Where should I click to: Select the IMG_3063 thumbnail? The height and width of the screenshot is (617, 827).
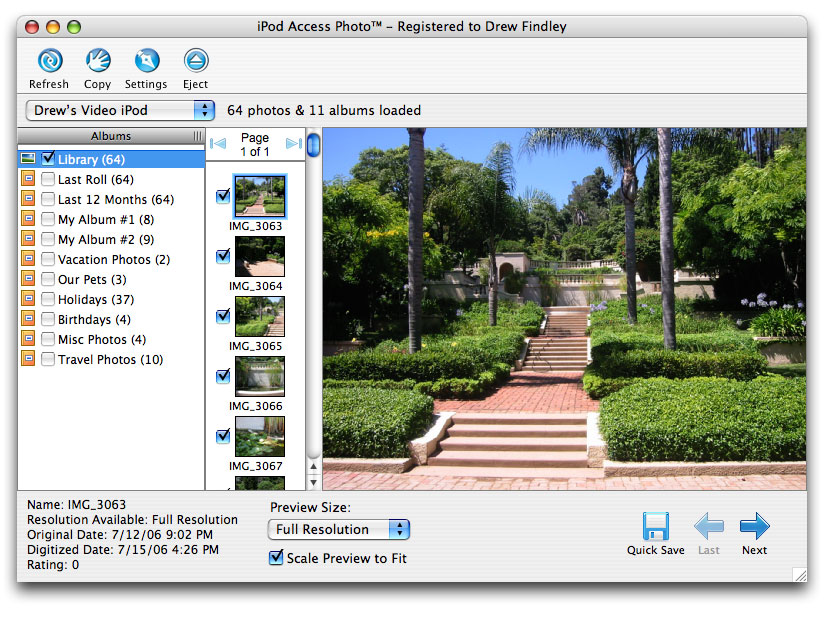click(x=259, y=196)
